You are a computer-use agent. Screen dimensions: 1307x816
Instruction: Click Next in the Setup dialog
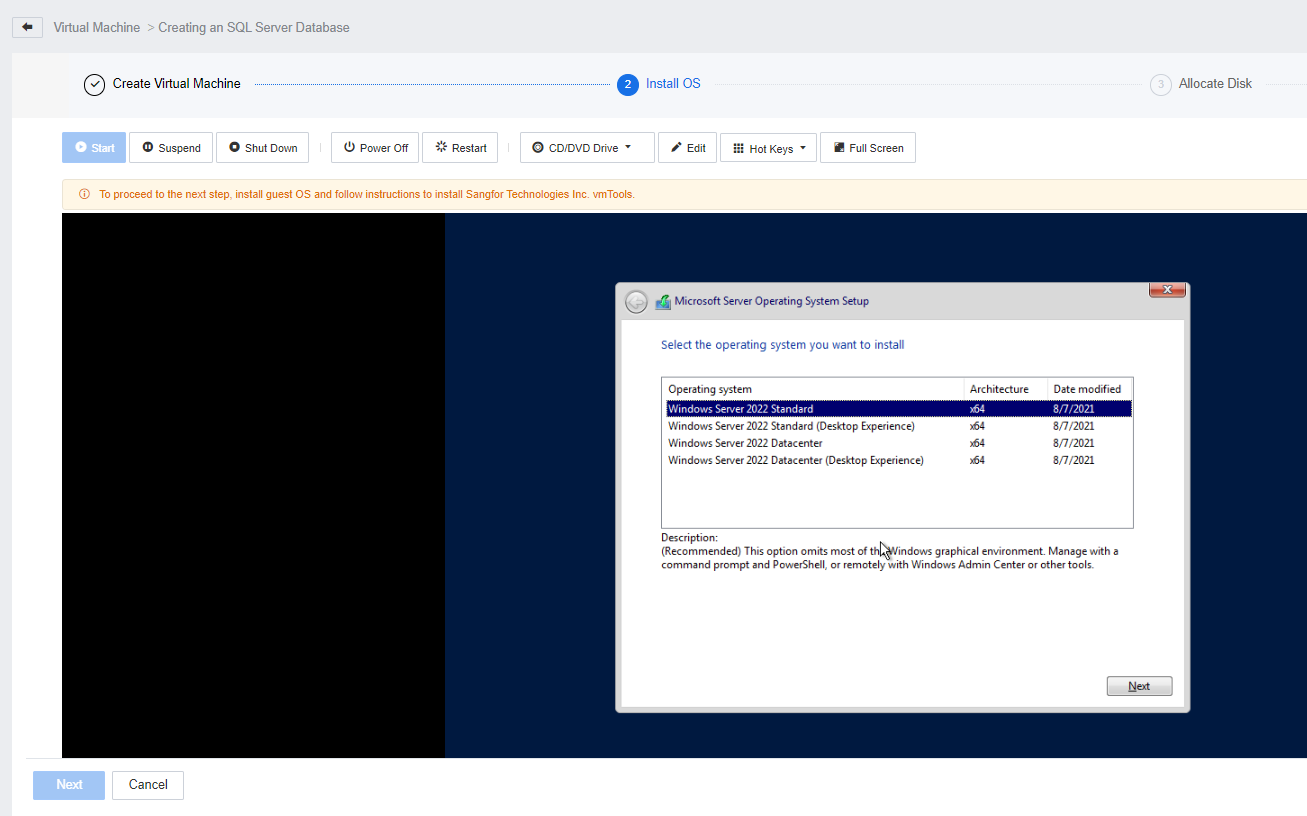tap(1139, 686)
